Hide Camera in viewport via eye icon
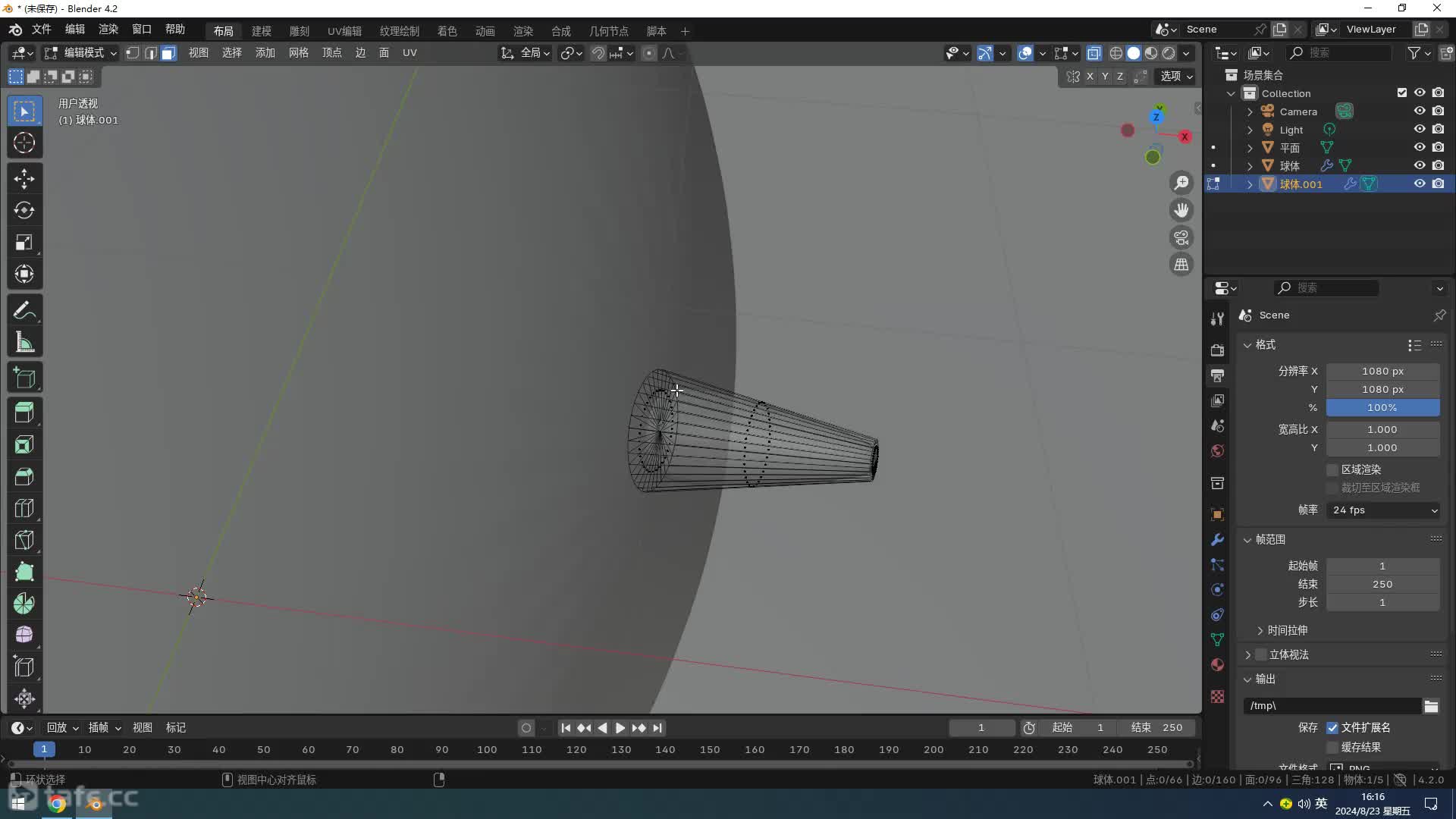The width and height of the screenshot is (1456, 819). coord(1420,111)
